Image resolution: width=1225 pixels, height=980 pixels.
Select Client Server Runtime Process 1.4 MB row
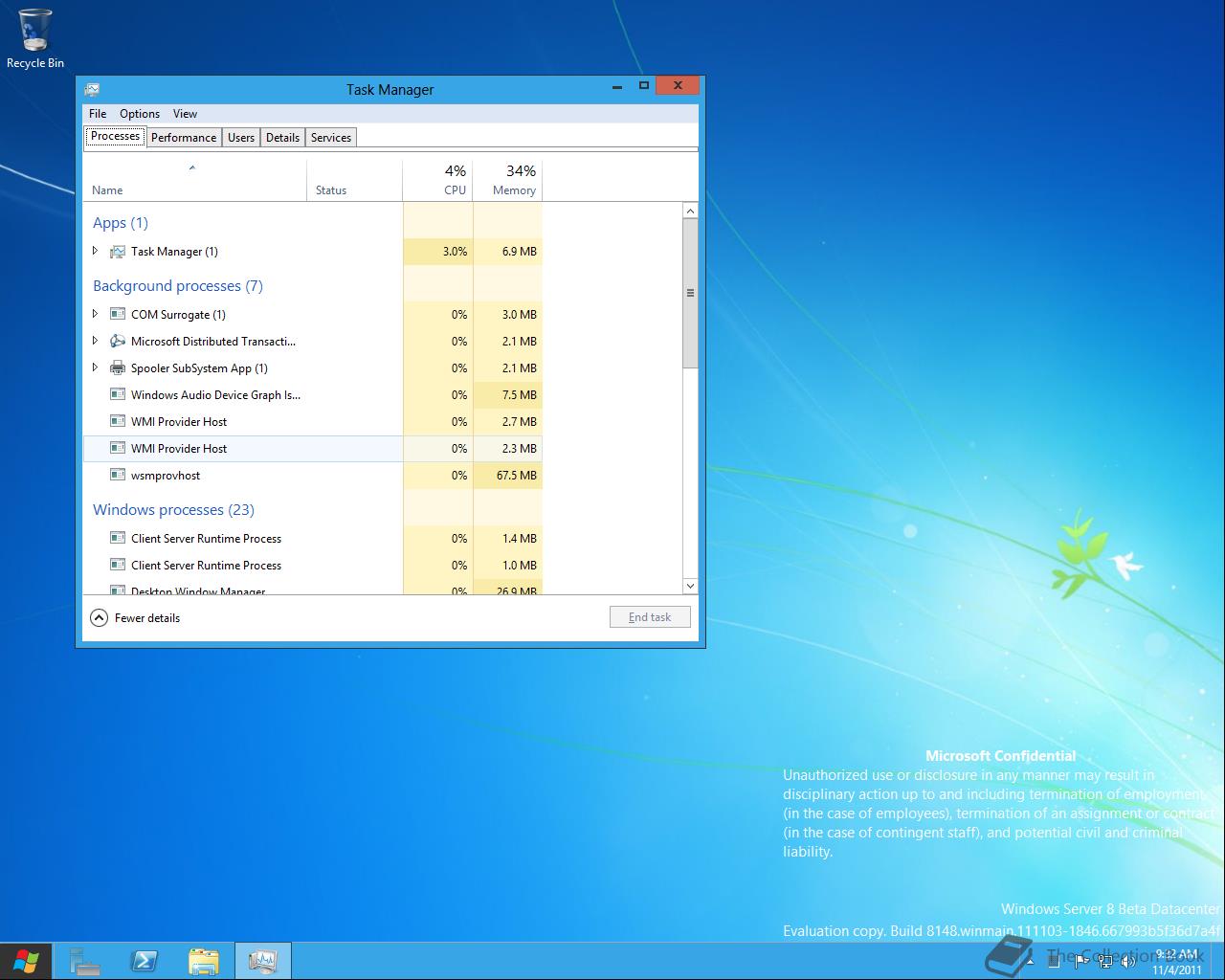tap(313, 538)
